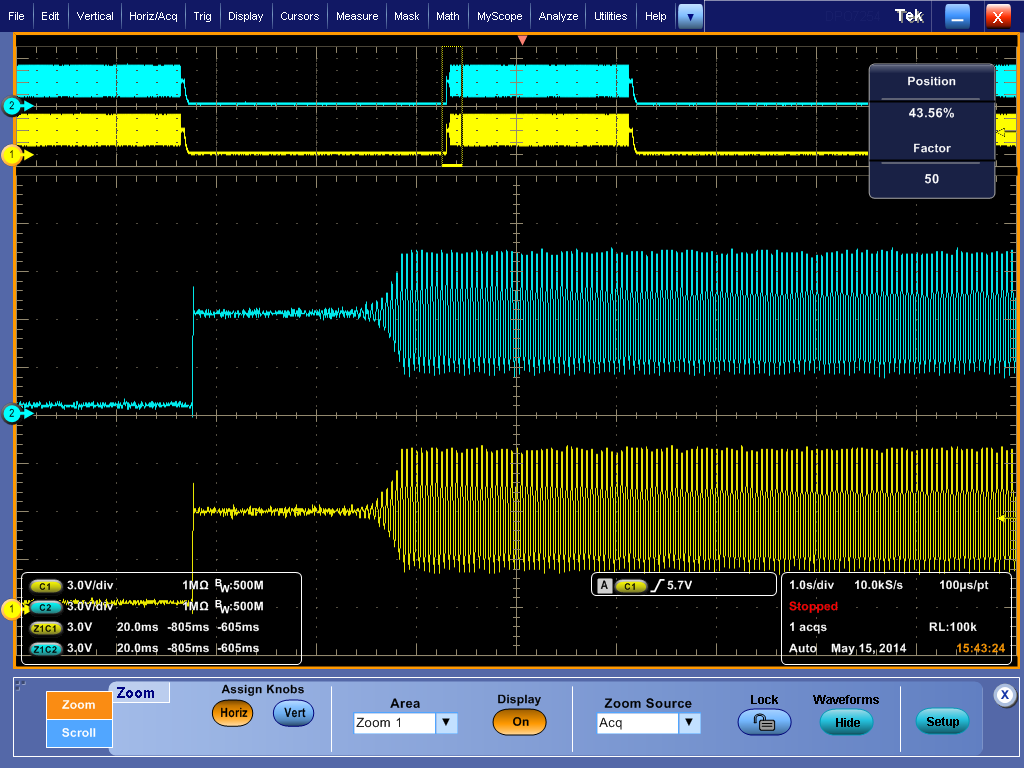The image size is (1024, 768).
Task: Toggle zoom Display On button
Action: click(x=520, y=722)
